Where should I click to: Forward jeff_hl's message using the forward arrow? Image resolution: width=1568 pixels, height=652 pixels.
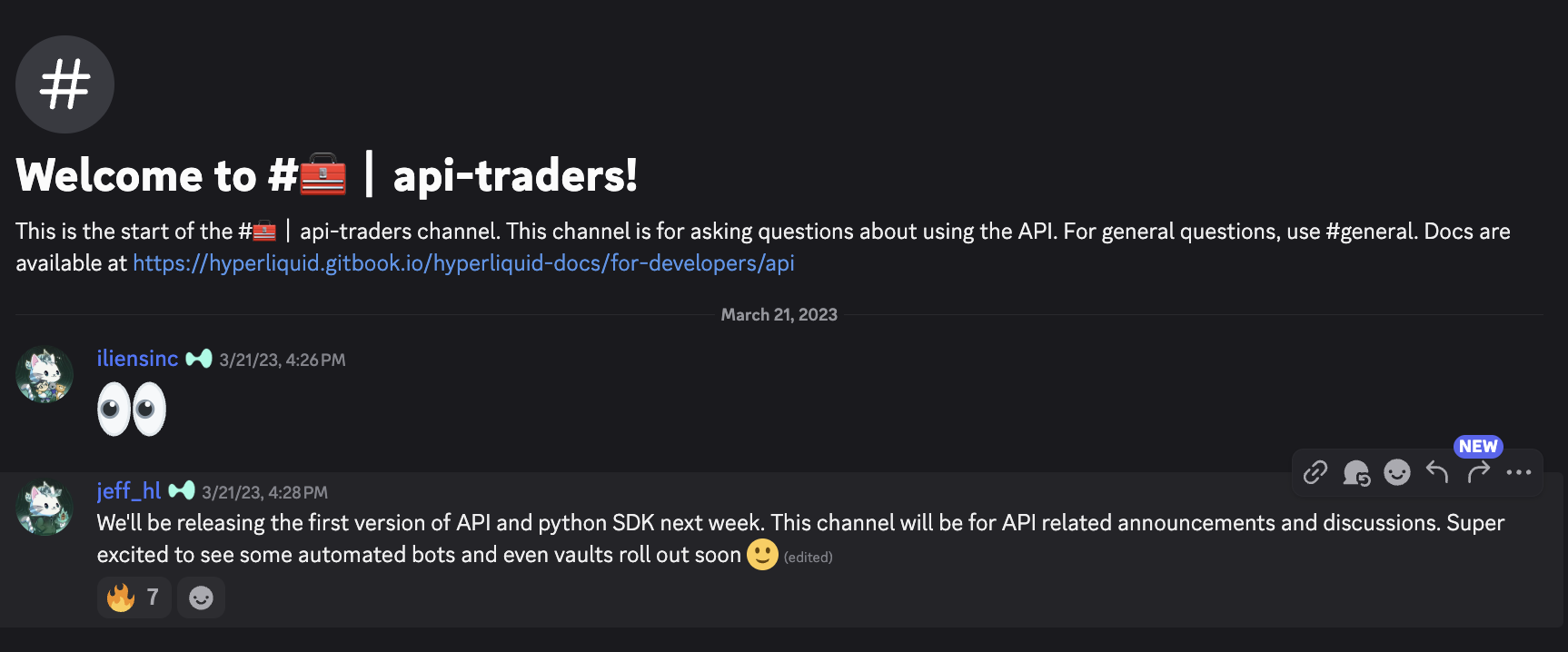1478,472
